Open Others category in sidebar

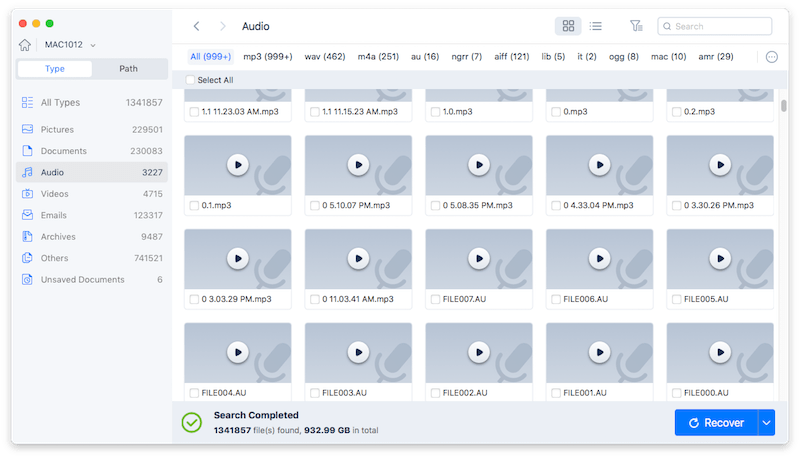(92, 258)
